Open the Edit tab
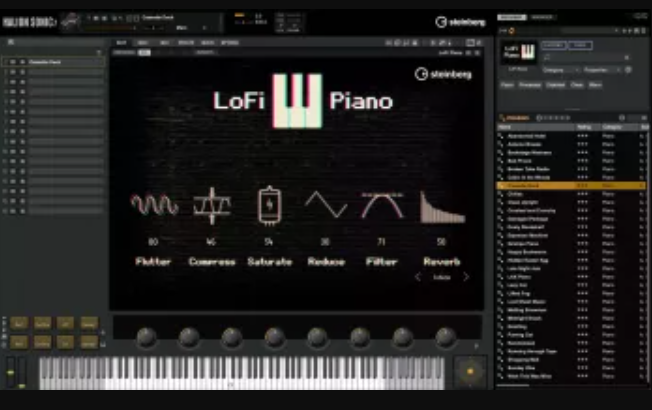This screenshot has height=410, width=652. coord(121,43)
